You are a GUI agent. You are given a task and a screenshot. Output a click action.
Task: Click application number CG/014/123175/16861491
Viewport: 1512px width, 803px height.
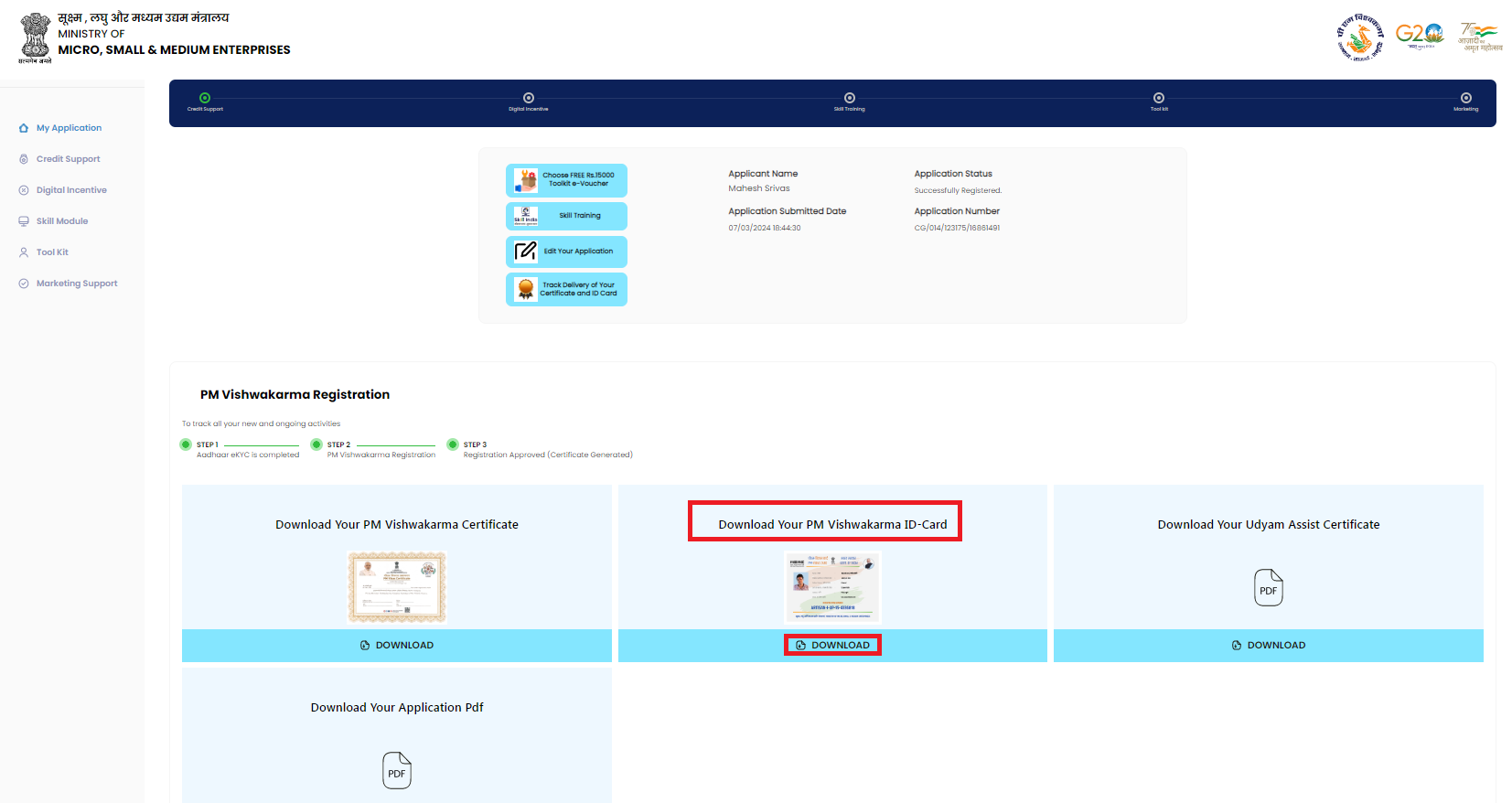957,228
